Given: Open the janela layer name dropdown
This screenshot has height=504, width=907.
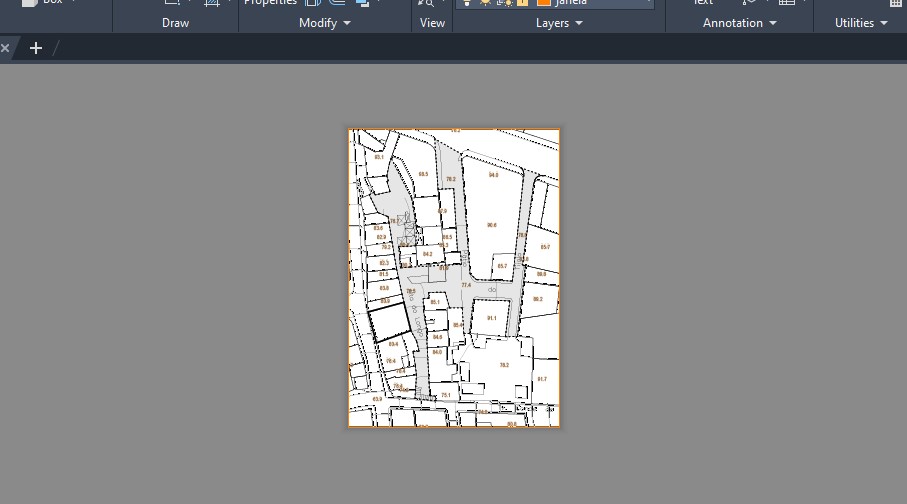Looking at the screenshot, I should pyautogui.click(x=648, y=3).
